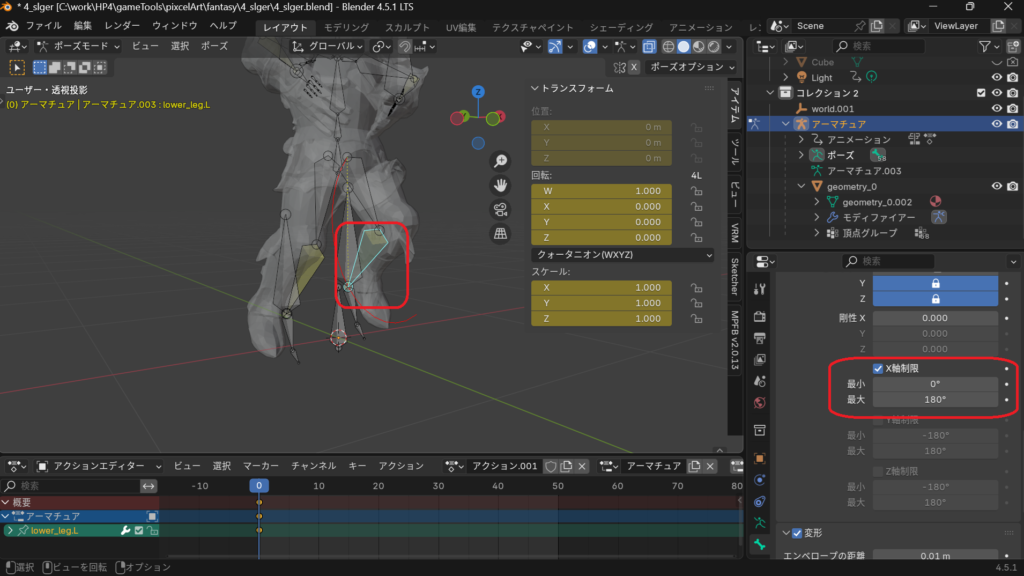The image size is (1024, 576).
Task: Open the マーカー menu in action editor
Action: tap(260, 466)
